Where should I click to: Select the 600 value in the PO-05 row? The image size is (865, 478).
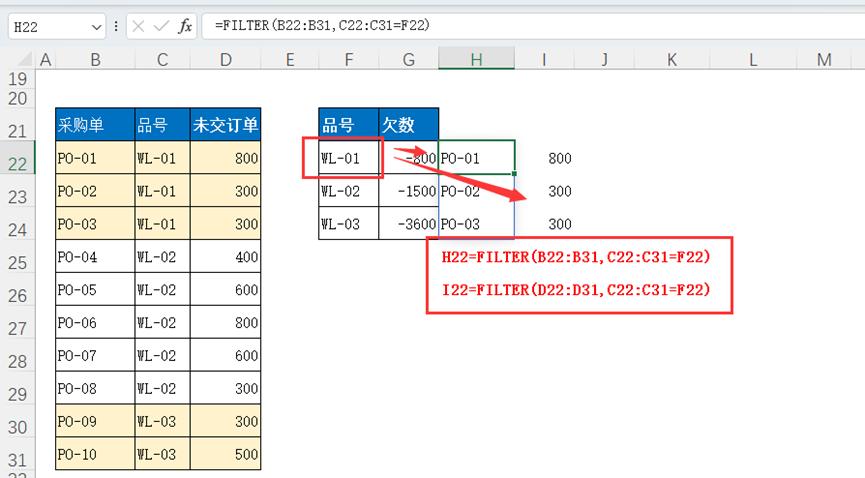pyautogui.click(x=226, y=290)
